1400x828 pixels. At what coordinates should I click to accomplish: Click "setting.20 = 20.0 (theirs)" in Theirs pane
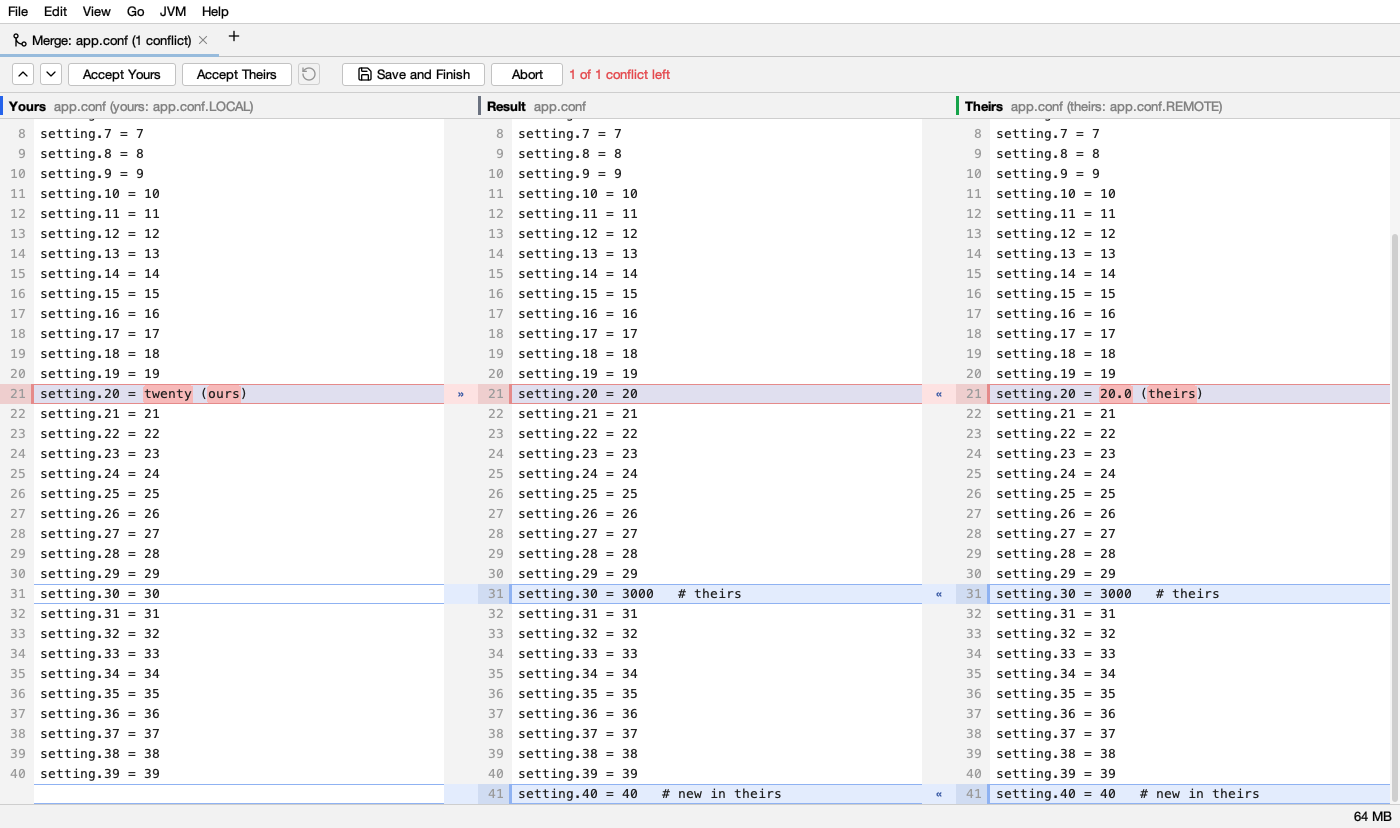pos(1100,394)
